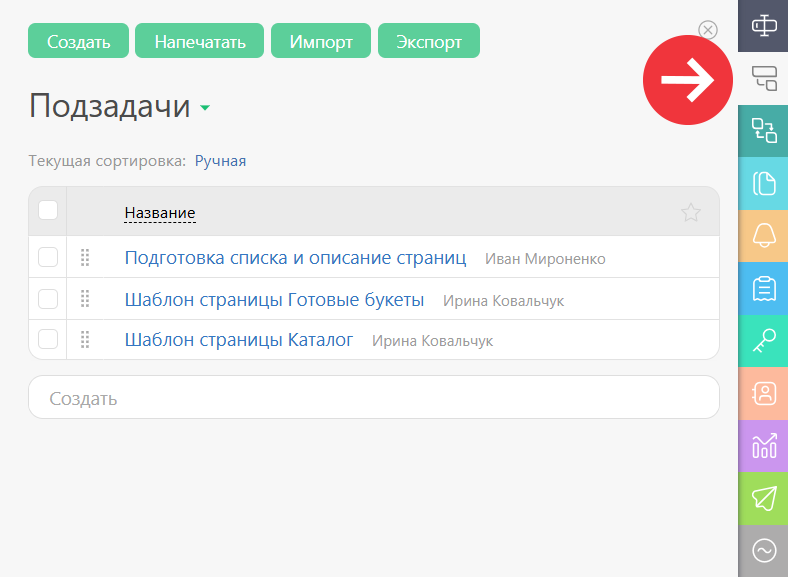Viewport: 788px width, 577px height.
Task: Click drag handle of Шаблон страницы Каталог row
Action: coord(85,339)
